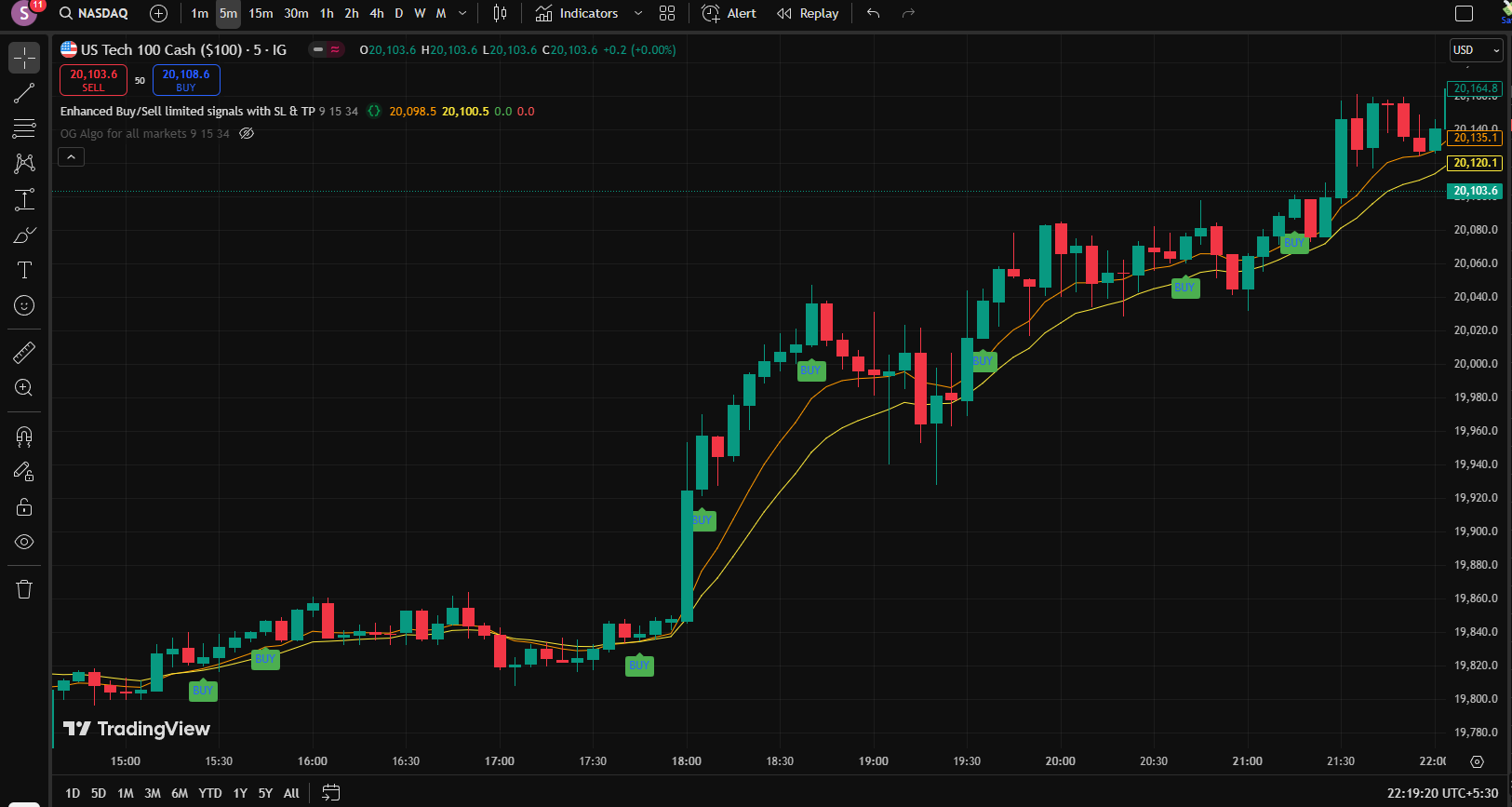Open the Indicators dialog
This screenshot has height=807, width=1512.
click(577, 13)
